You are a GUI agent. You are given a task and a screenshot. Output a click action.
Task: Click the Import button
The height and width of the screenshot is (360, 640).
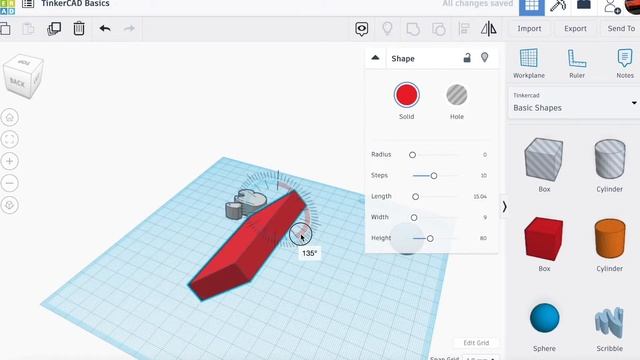(529, 29)
